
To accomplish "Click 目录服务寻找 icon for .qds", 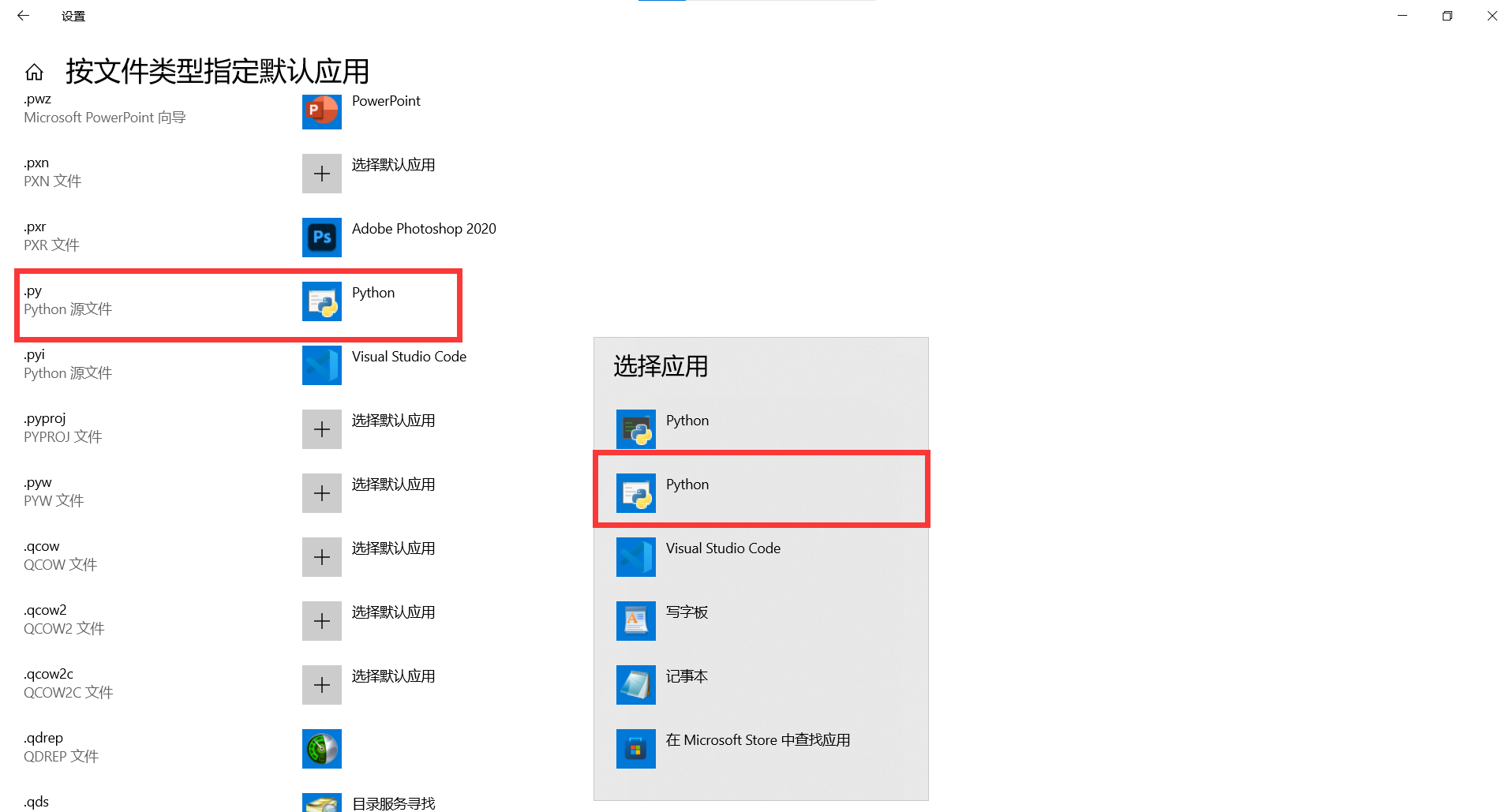I will pos(322,803).
